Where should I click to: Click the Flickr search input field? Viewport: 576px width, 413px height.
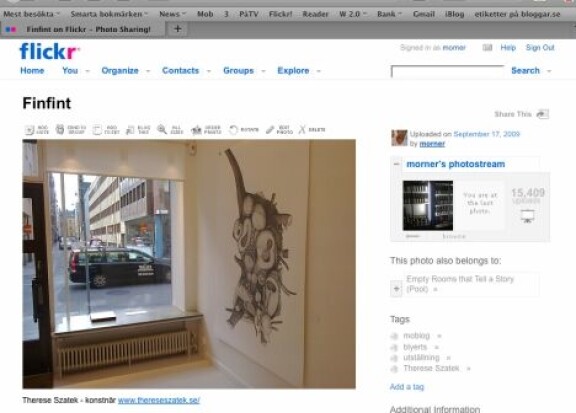448,71
